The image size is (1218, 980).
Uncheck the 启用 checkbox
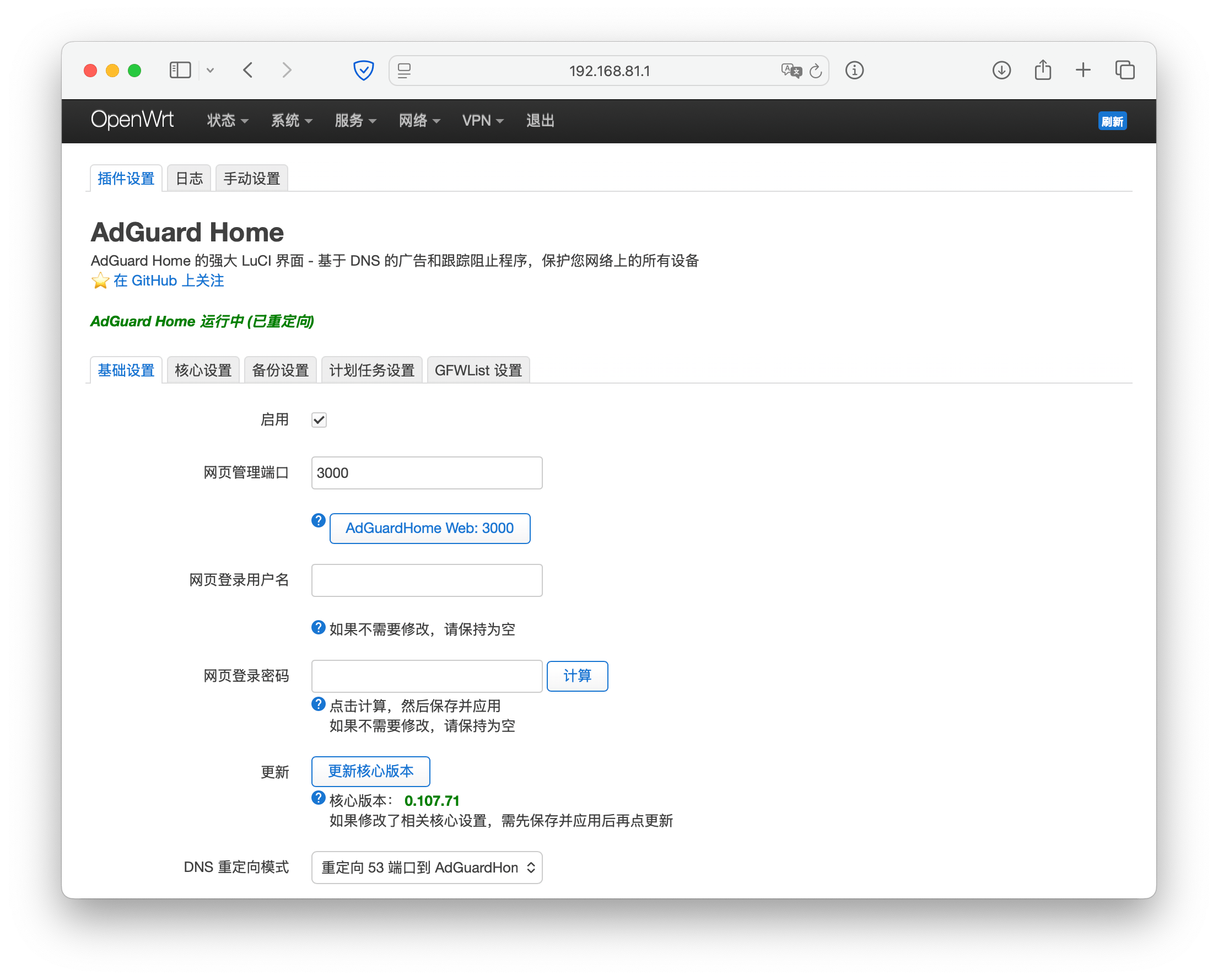tap(319, 419)
